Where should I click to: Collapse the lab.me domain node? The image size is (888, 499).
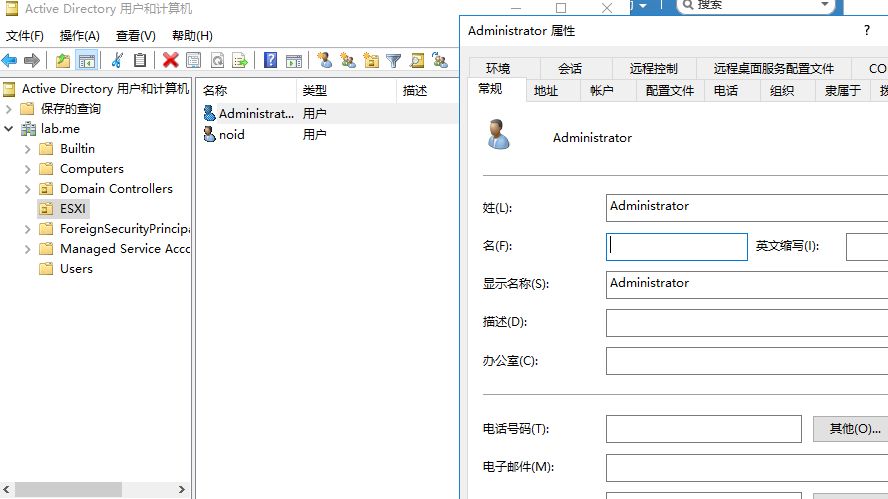pos(8,129)
